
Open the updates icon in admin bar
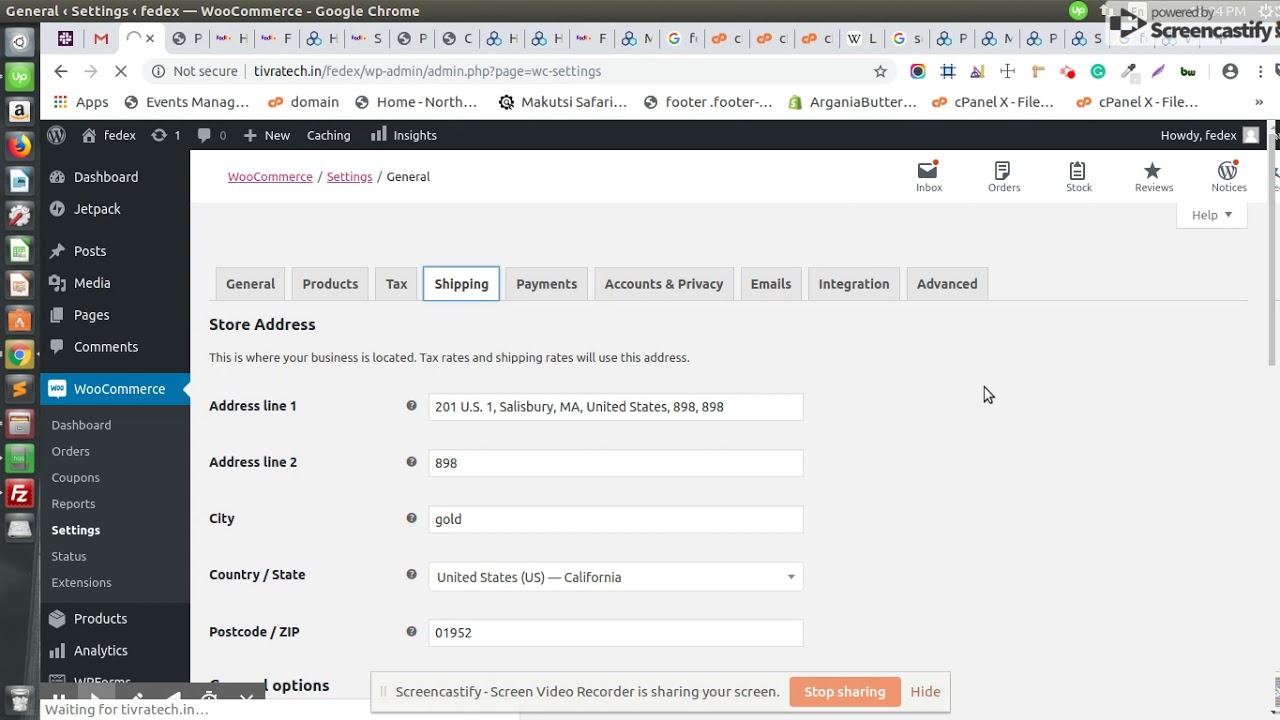[165, 135]
